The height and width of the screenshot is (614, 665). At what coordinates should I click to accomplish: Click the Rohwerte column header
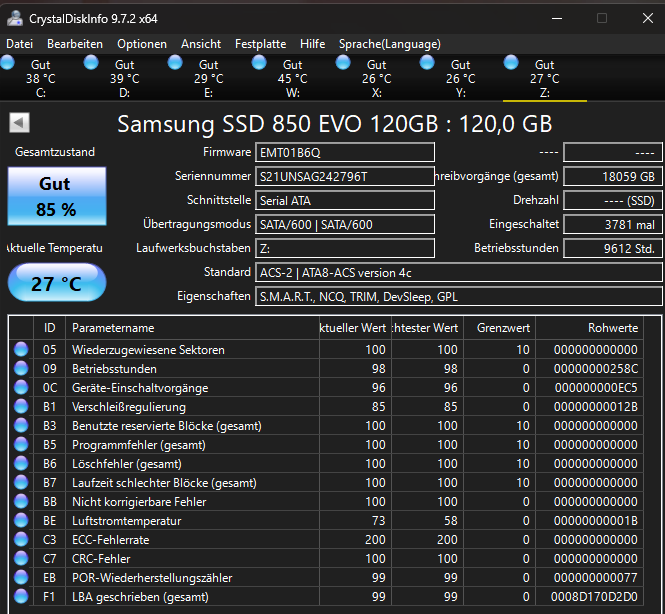point(590,328)
